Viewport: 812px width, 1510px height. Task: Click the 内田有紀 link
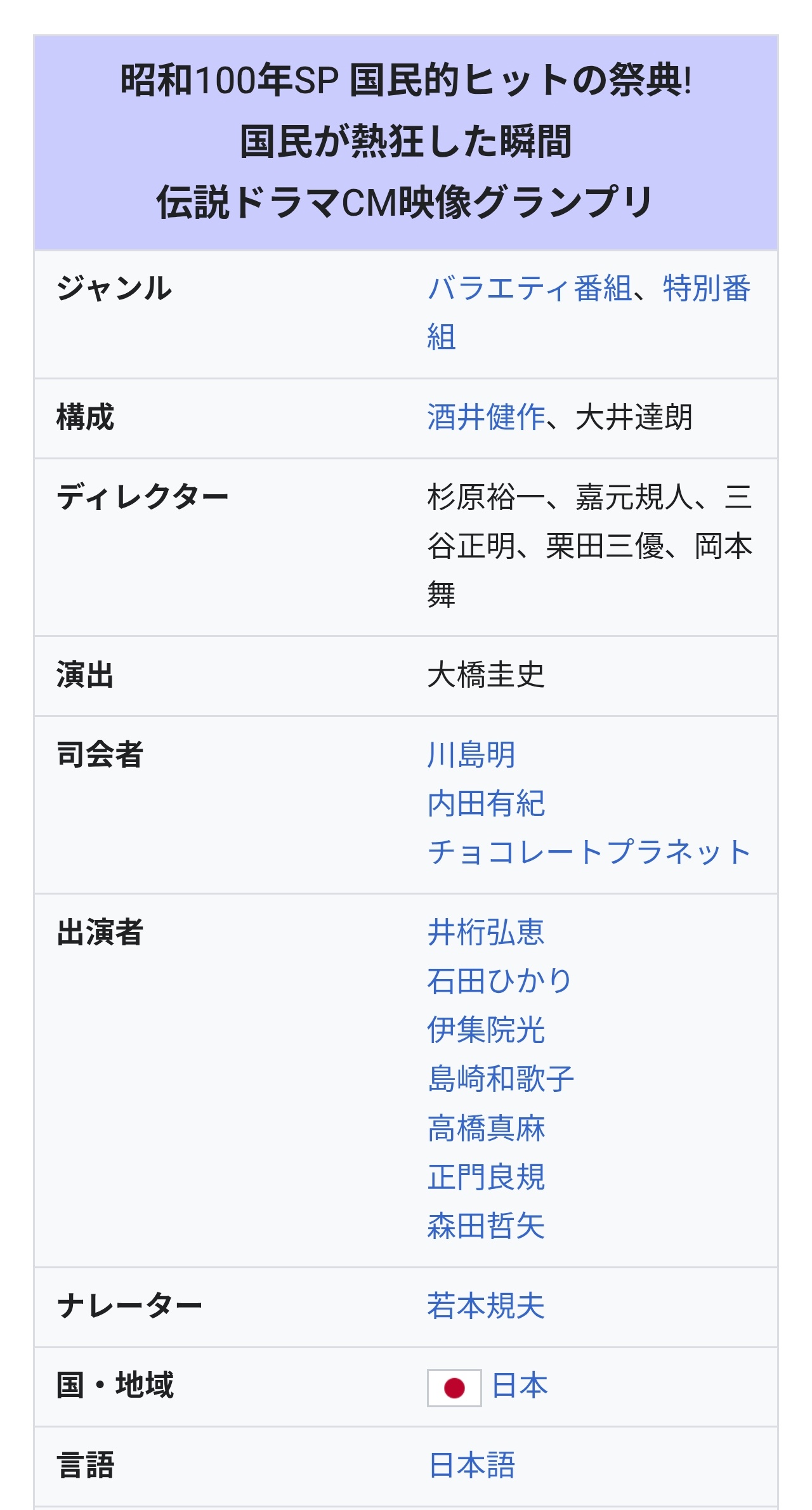(x=486, y=804)
